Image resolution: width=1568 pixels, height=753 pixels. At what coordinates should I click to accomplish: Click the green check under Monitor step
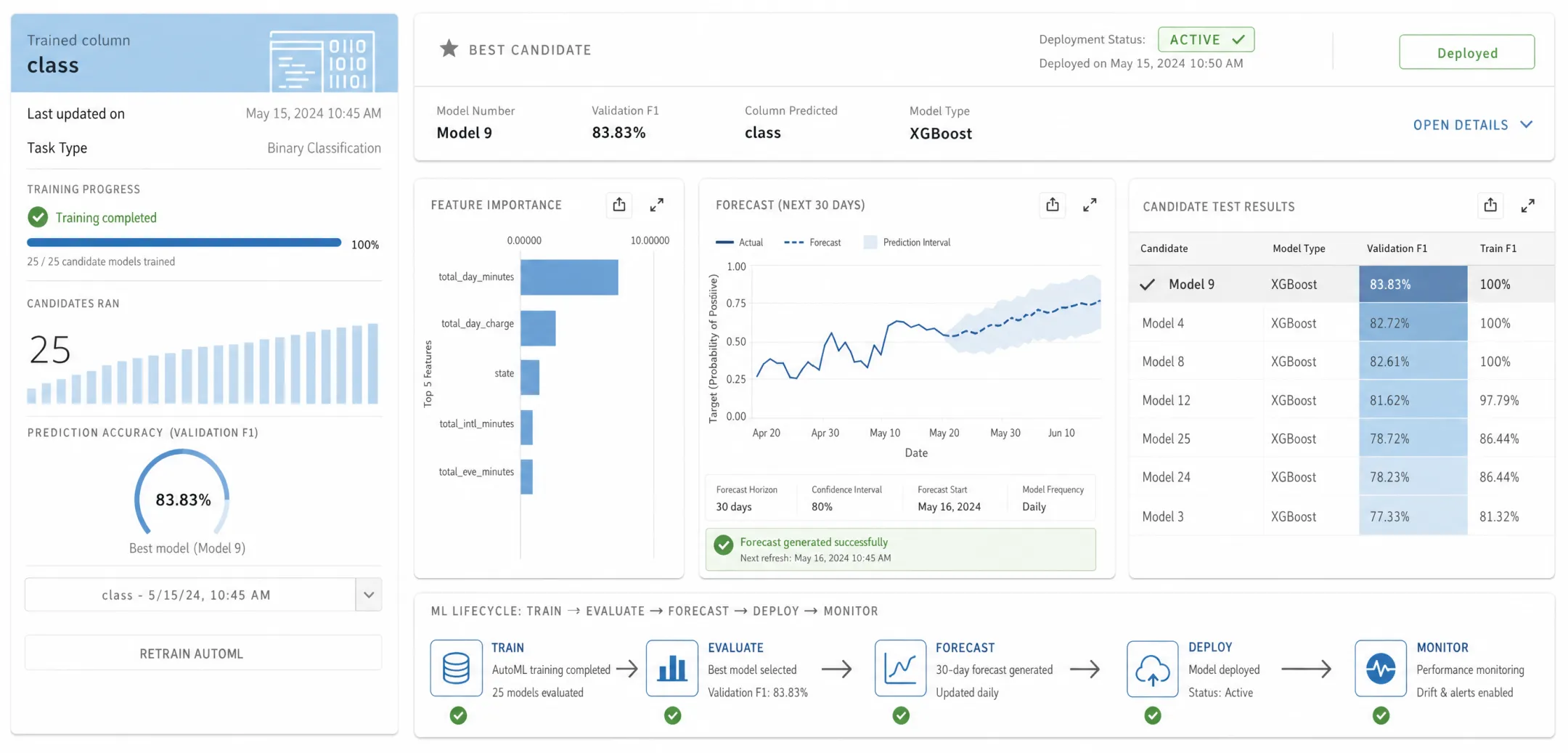[1381, 716]
